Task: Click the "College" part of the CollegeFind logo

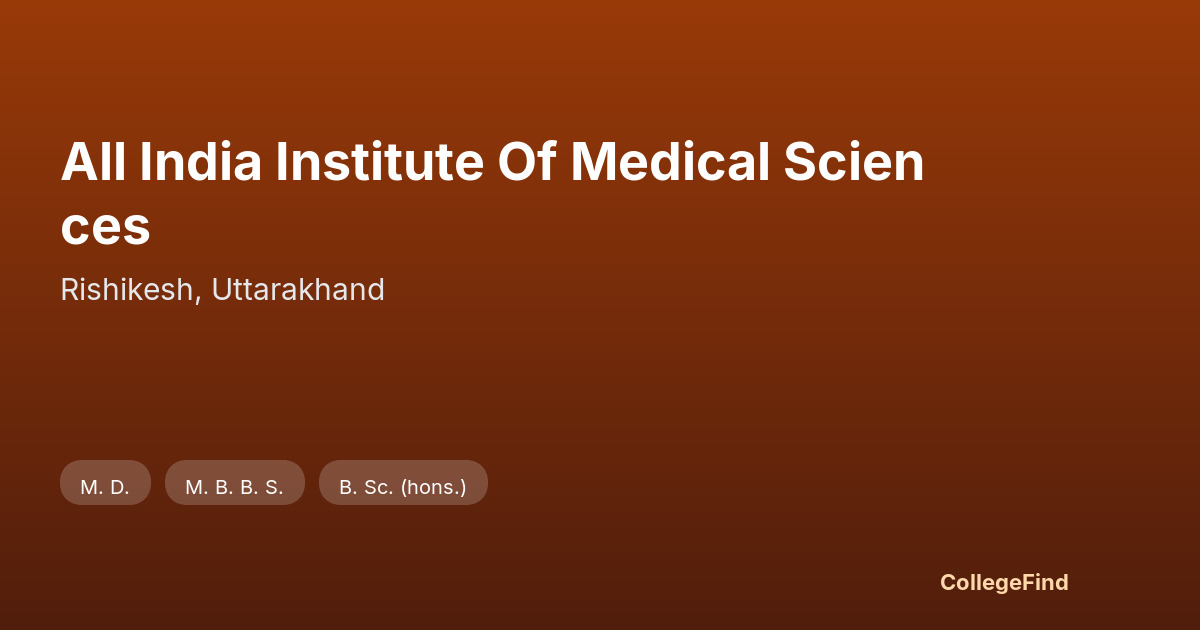Action: pyautogui.click(x=980, y=582)
